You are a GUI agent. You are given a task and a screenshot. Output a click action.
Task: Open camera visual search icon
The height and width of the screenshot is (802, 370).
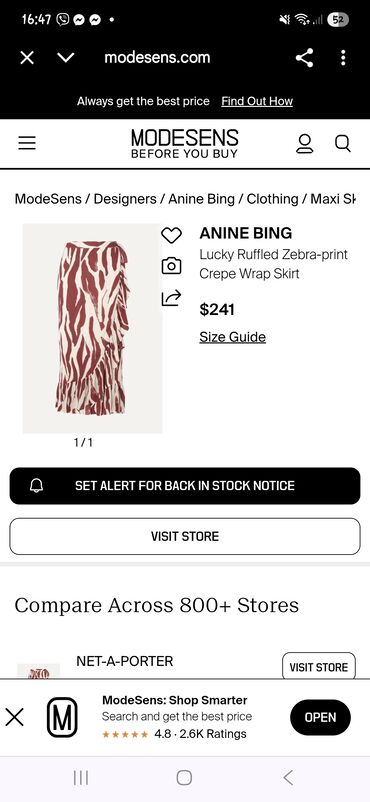[171, 266]
